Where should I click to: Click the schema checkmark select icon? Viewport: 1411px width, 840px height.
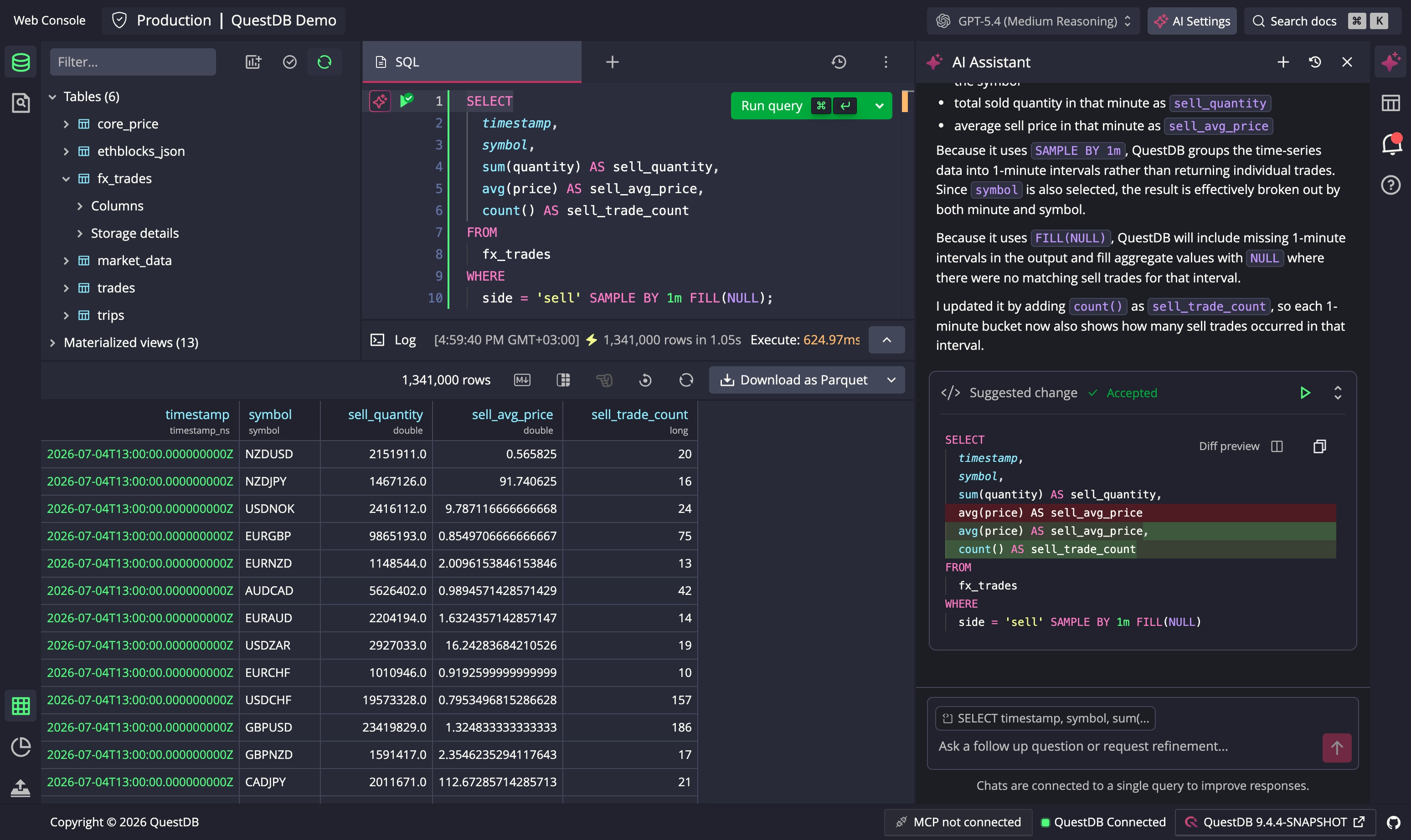tap(289, 61)
